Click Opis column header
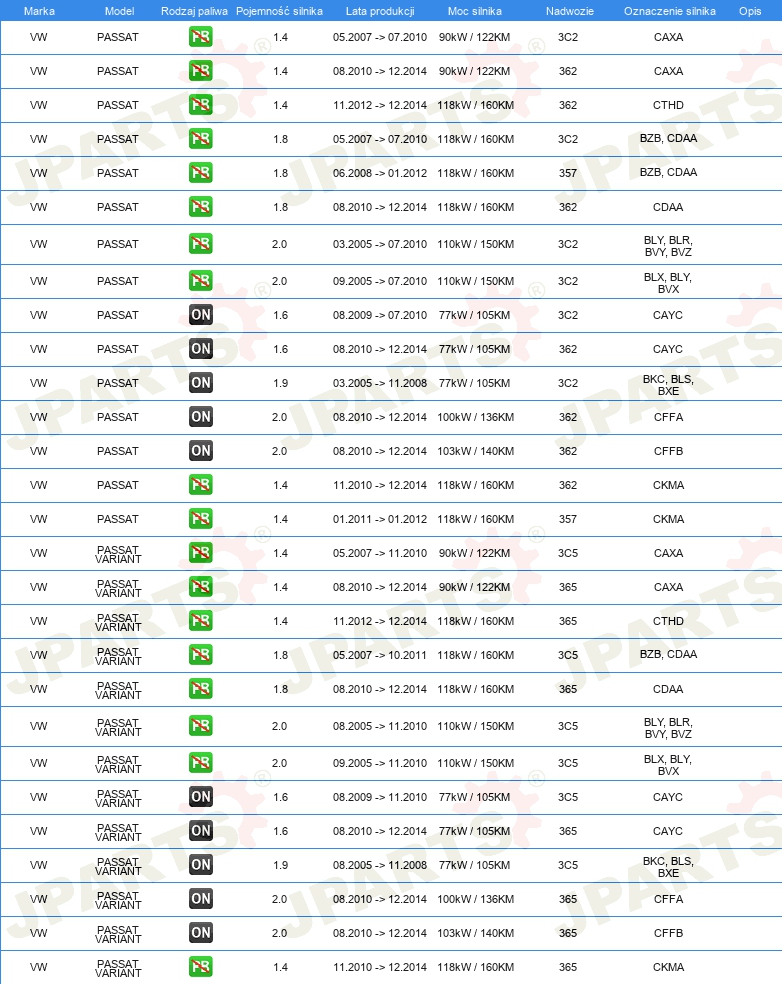The width and height of the screenshot is (782, 984). point(750,11)
